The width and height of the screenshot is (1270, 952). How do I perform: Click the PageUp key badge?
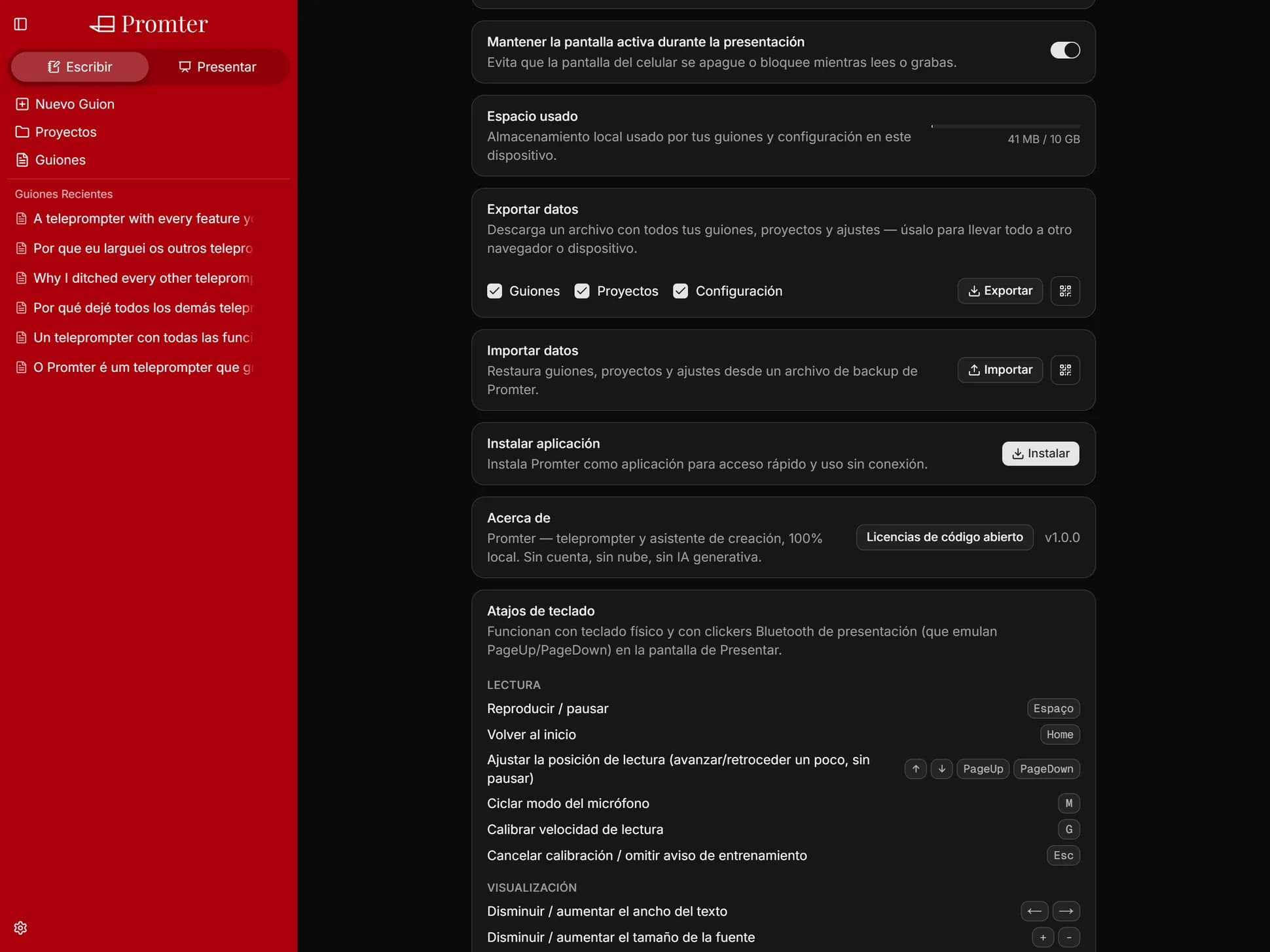(x=983, y=769)
